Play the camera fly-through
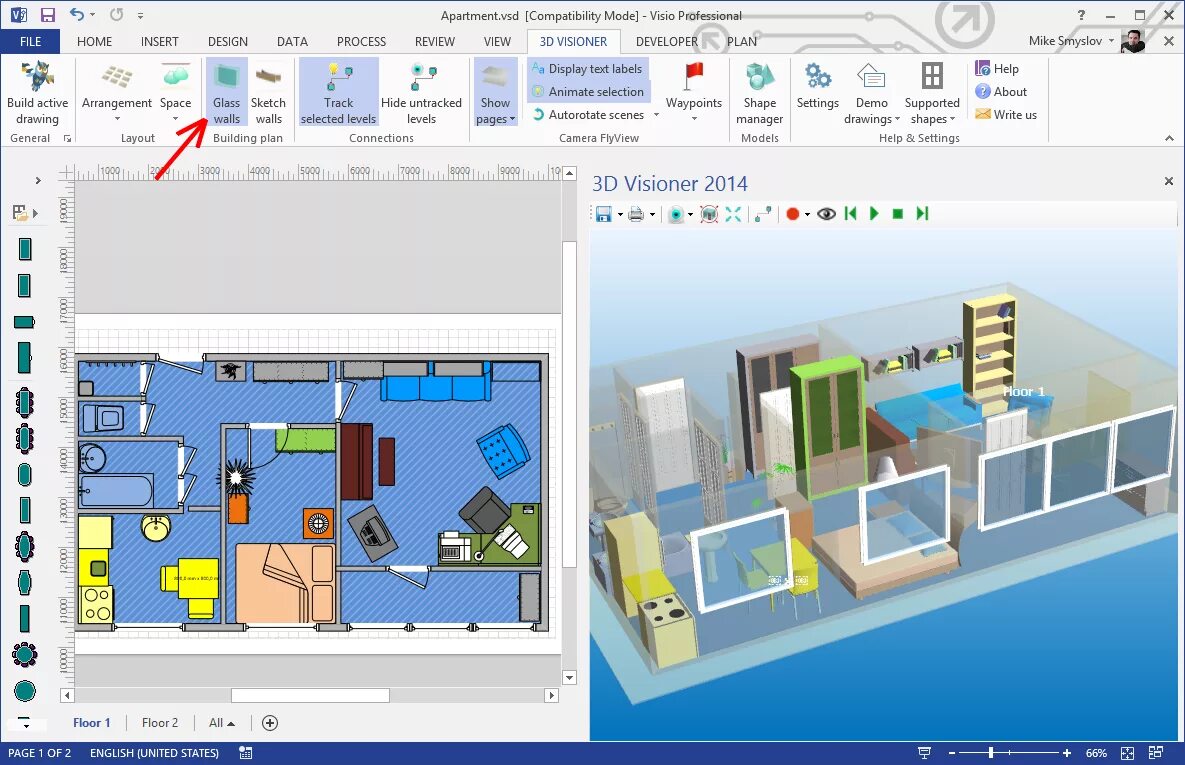Viewport: 1185px width, 765px height. click(x=874, y=214)
